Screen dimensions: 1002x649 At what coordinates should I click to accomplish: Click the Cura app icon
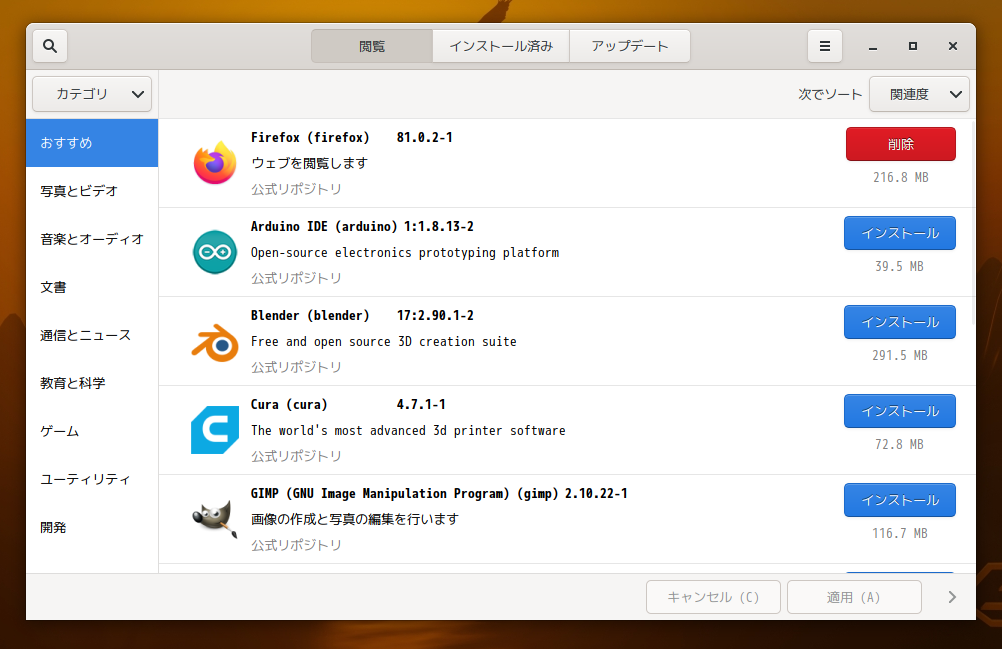coord(215,430)
